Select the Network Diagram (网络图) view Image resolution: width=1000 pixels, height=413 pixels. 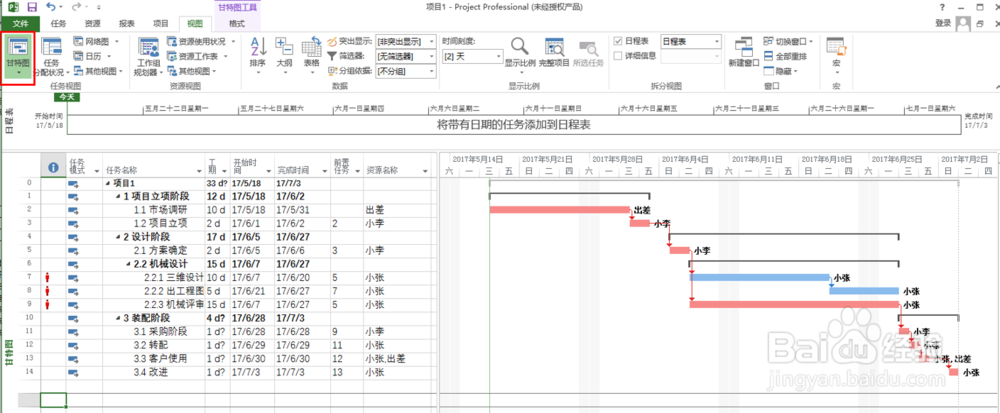[96, 41]
